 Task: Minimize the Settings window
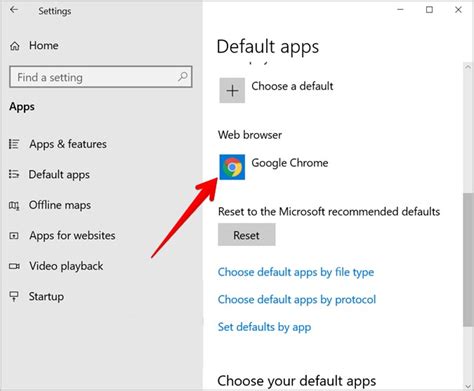400,10
